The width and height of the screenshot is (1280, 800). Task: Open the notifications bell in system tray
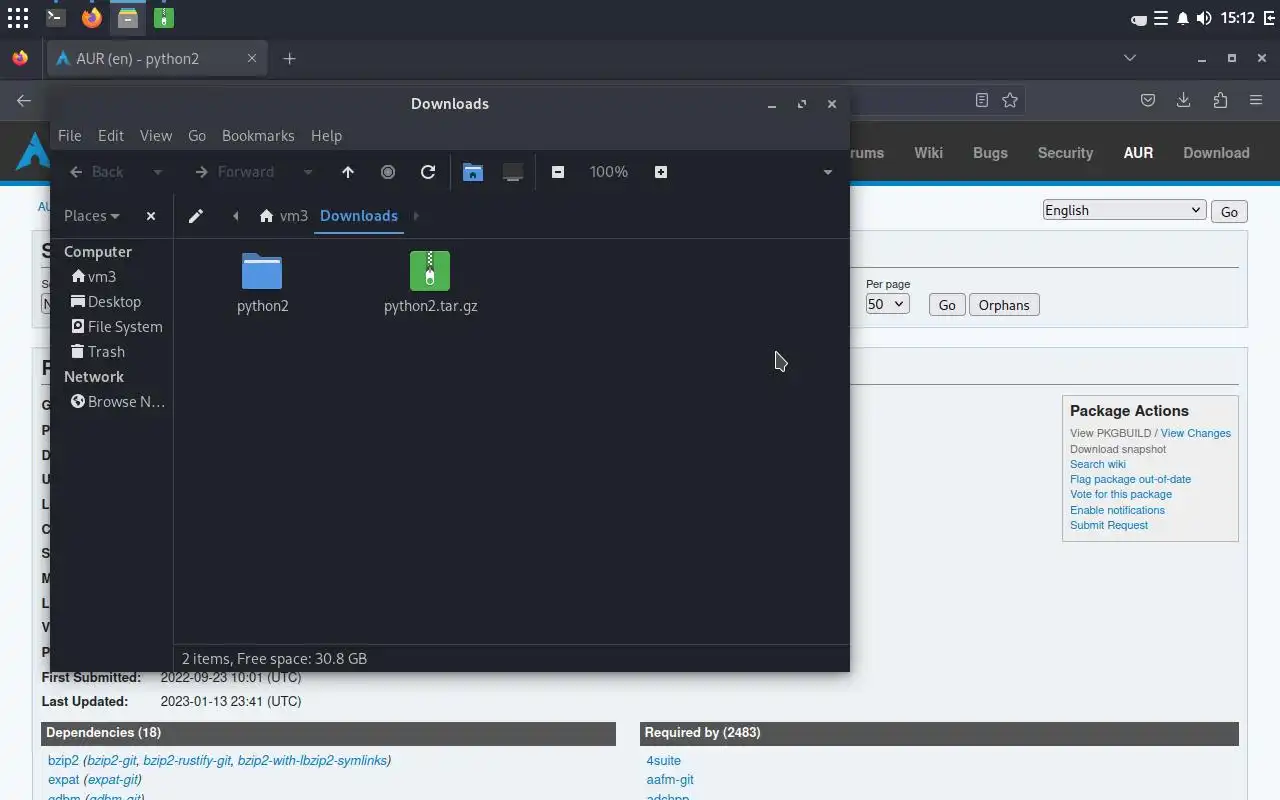pos(1183,18)
